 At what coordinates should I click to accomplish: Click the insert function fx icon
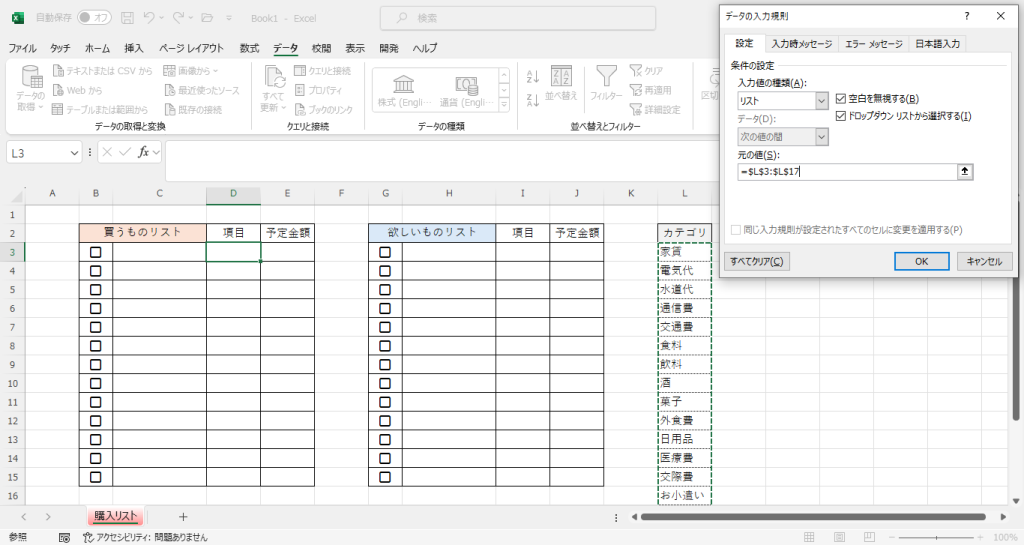(144, 152)
